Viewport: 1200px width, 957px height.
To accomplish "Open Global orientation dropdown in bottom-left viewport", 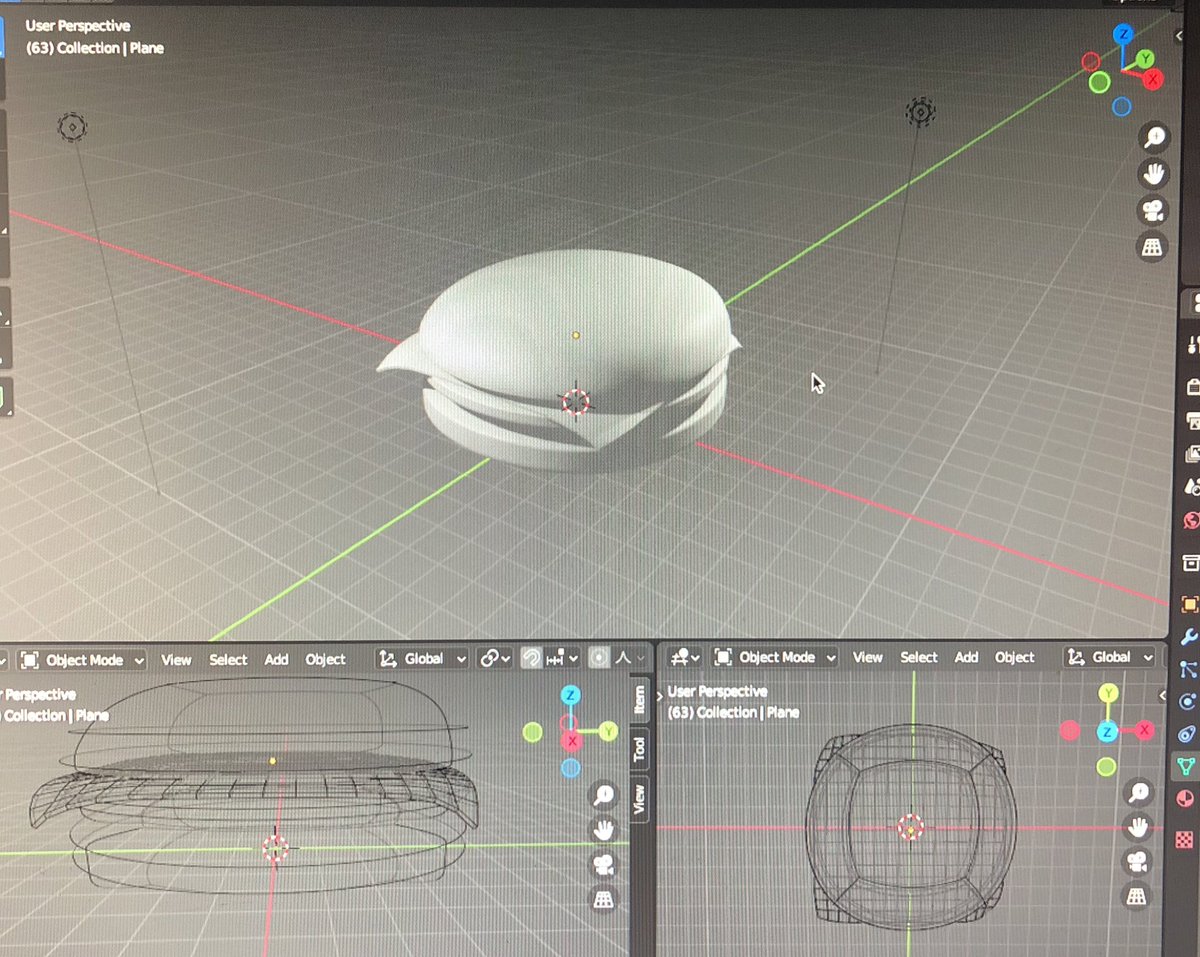I will point(423,658).
